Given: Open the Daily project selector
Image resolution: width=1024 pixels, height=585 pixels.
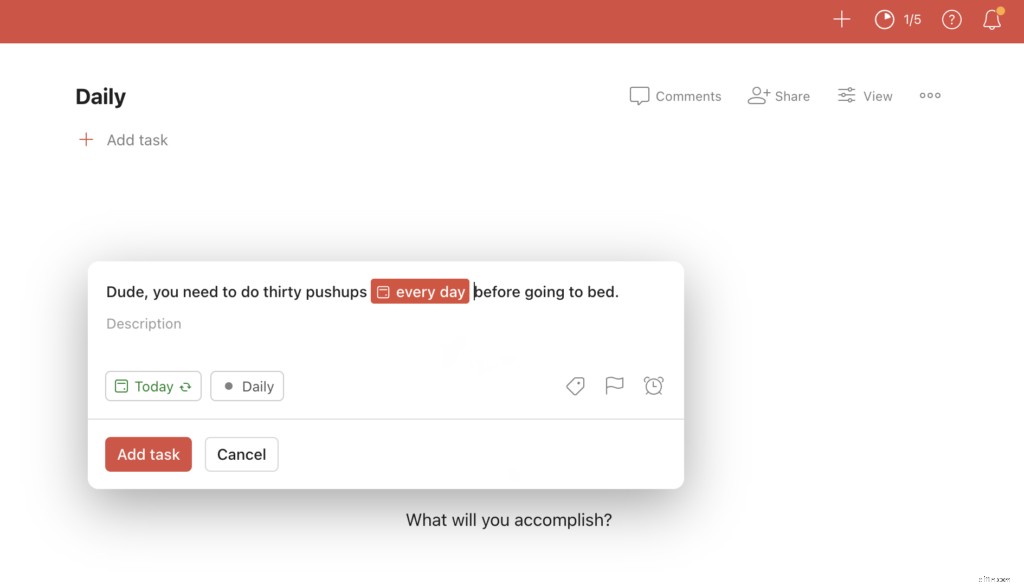Looking at the screenshot, I should coord(247,386).
